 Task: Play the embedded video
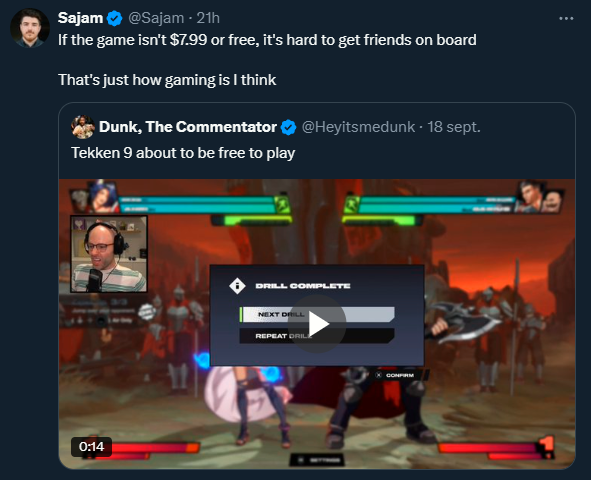317,324
